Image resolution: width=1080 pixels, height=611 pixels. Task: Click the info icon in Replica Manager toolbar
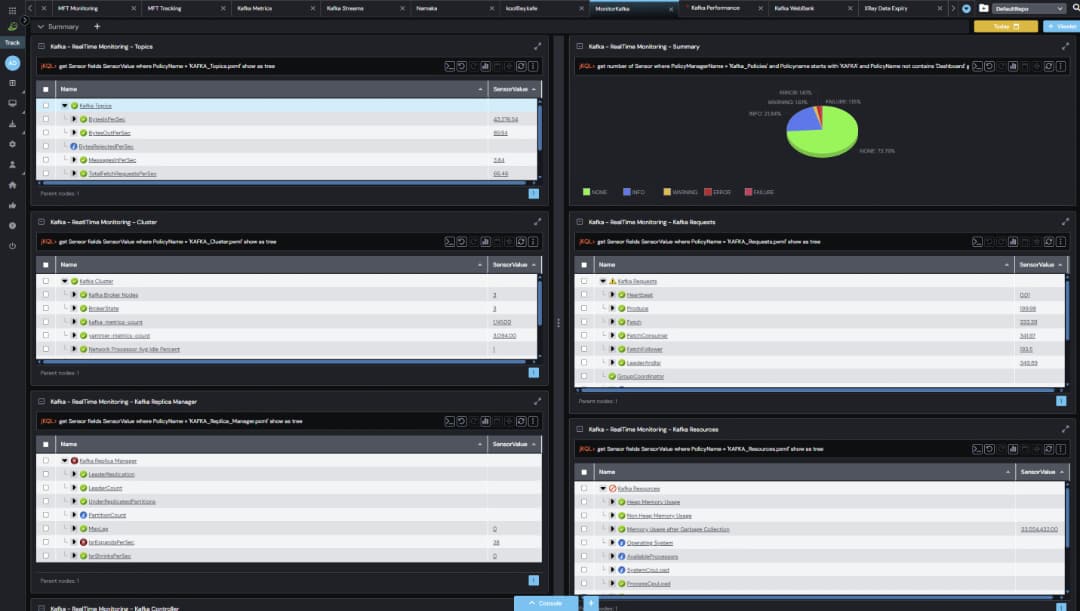coord(532,421)
